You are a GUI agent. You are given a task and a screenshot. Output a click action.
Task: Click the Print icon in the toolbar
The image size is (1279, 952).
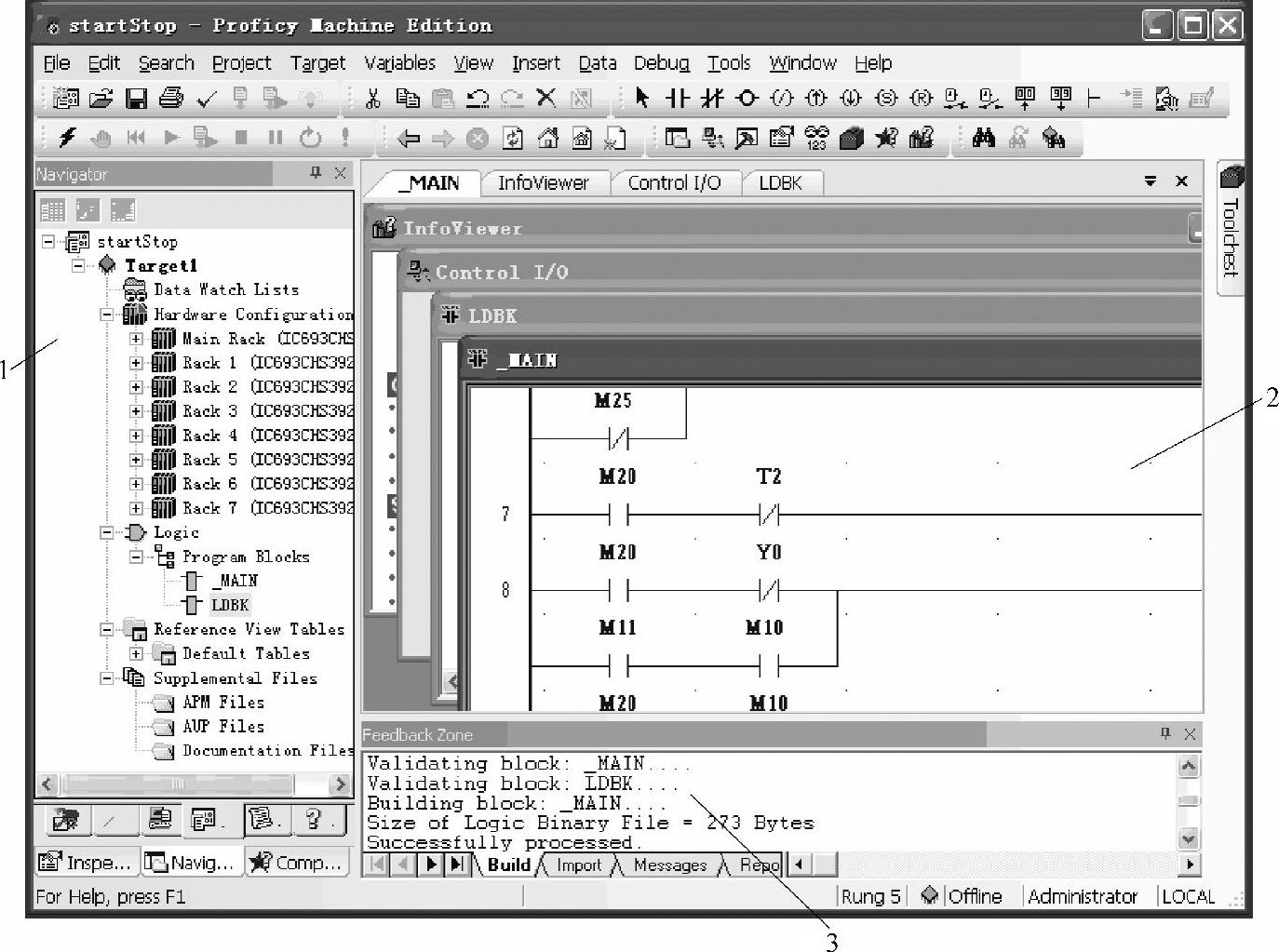(170, 98)
